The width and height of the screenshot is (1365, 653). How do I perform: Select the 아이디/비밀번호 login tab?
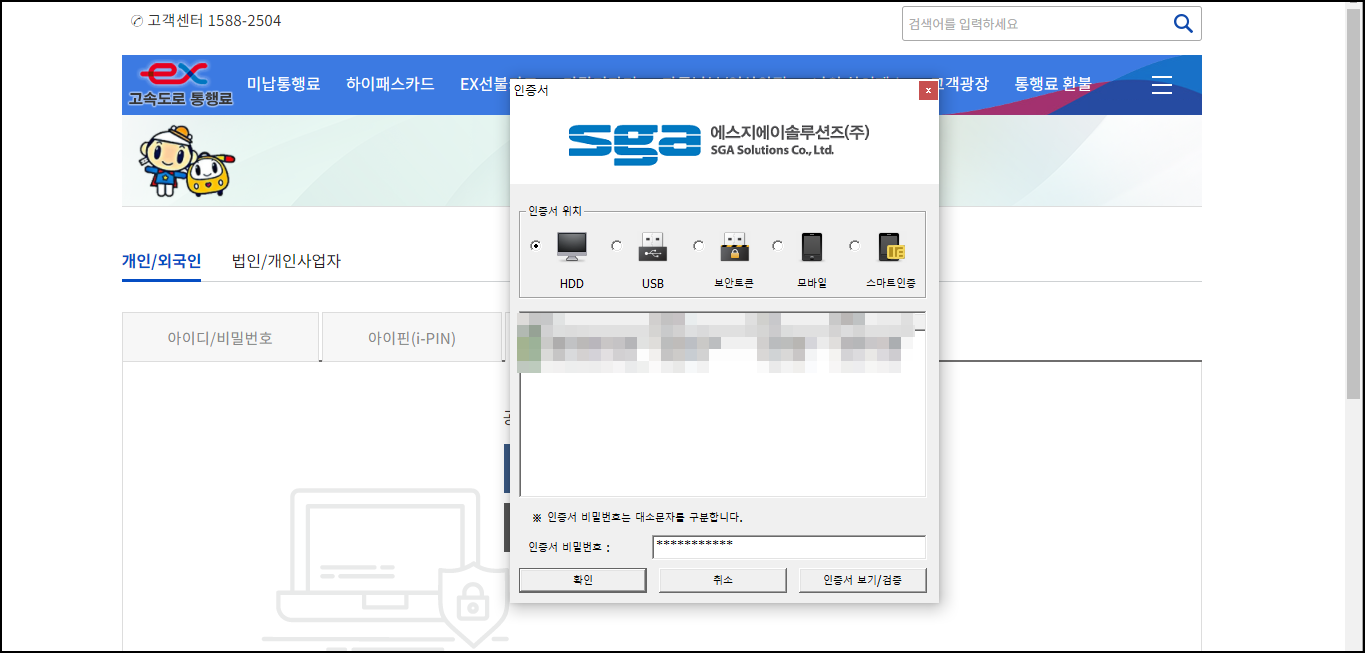click(220, 337)
